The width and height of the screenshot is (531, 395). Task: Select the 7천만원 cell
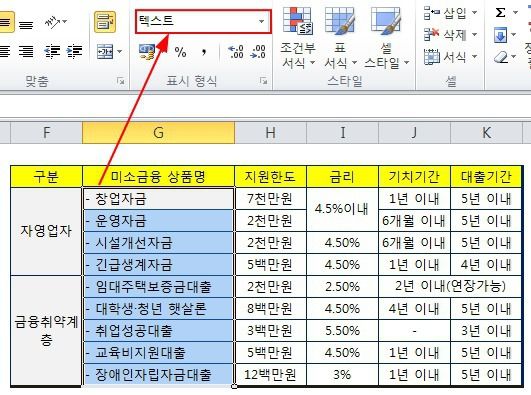click(270, 199)
